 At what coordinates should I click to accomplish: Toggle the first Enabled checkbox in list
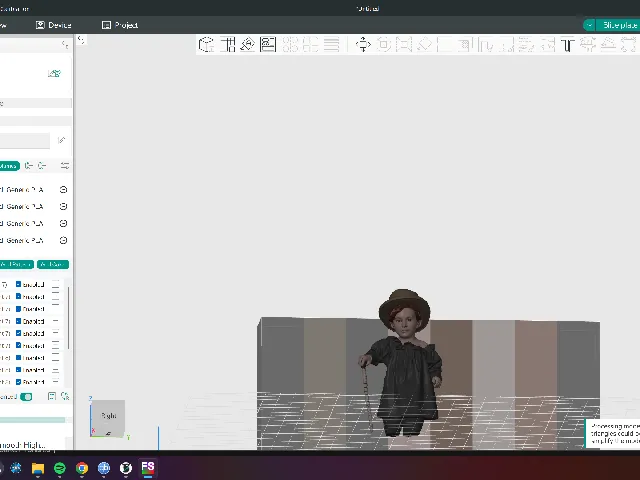click(18, 284)
